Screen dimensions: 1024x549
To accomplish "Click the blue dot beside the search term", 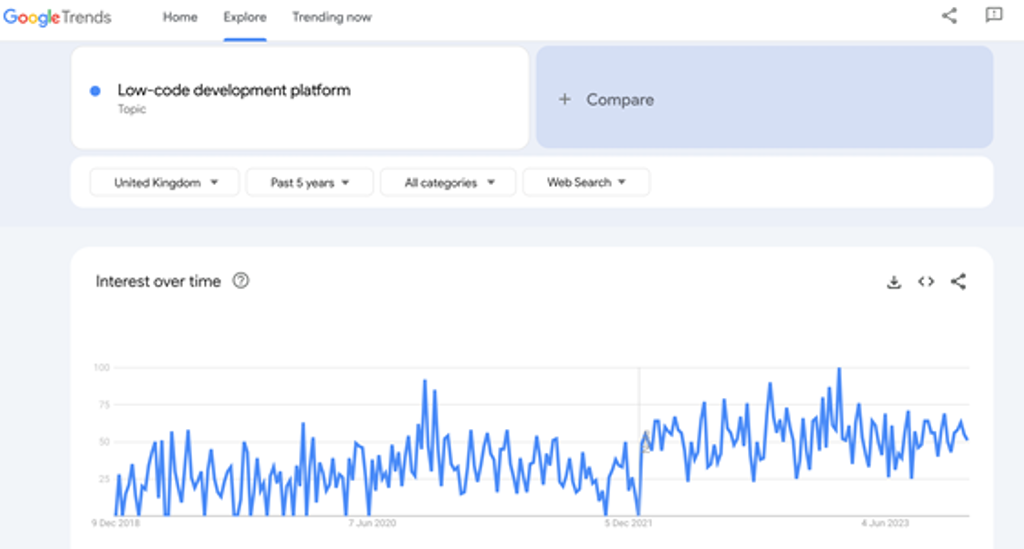I will coord(95,91).
